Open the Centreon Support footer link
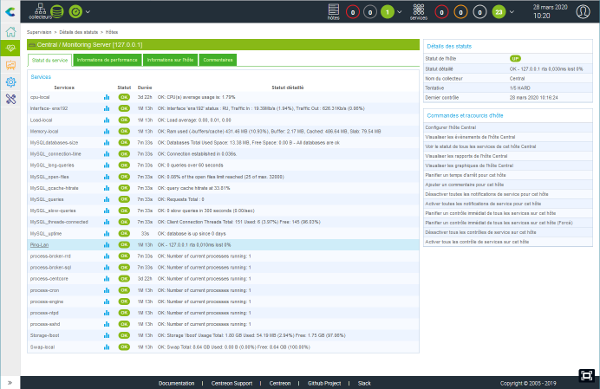The height and width of the screenshot is (389, 600). [232, 383]
